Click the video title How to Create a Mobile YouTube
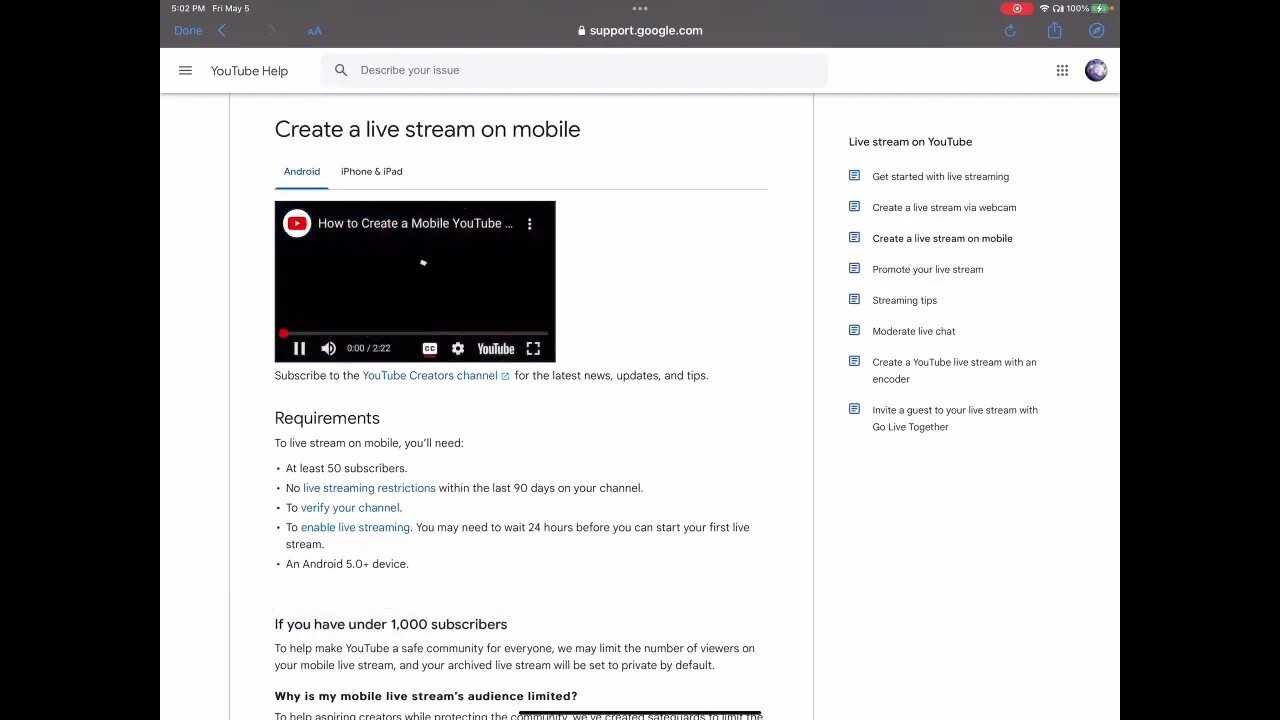 pyautogui.click(x=415, y=223)
